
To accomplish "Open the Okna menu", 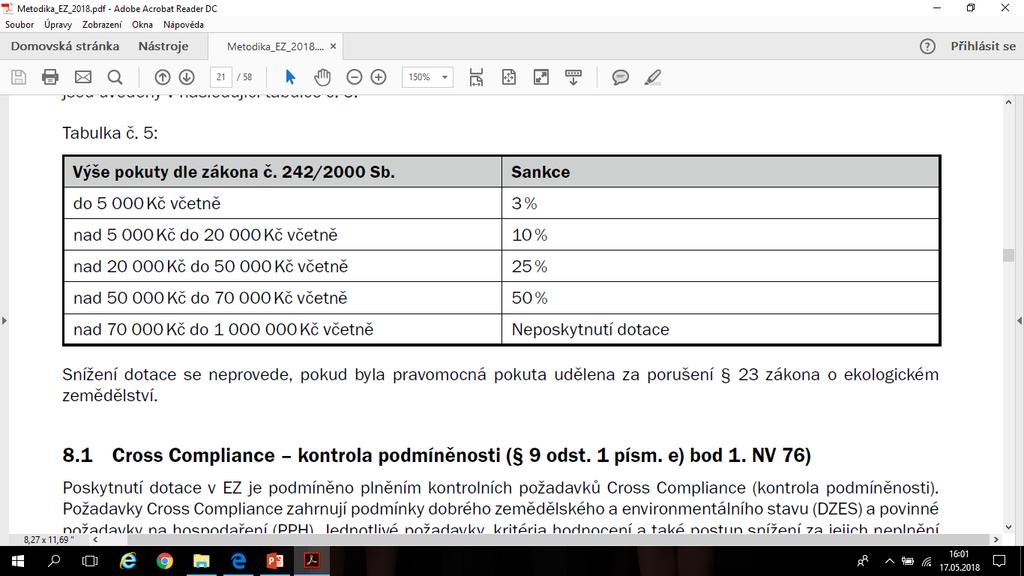I will click(x=142, y=25).
